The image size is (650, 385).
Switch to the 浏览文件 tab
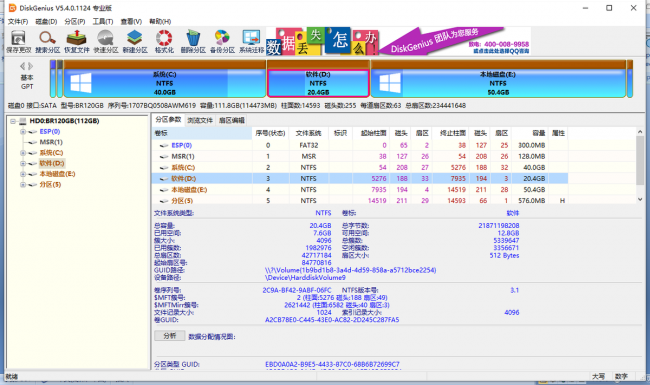(200, 120)
